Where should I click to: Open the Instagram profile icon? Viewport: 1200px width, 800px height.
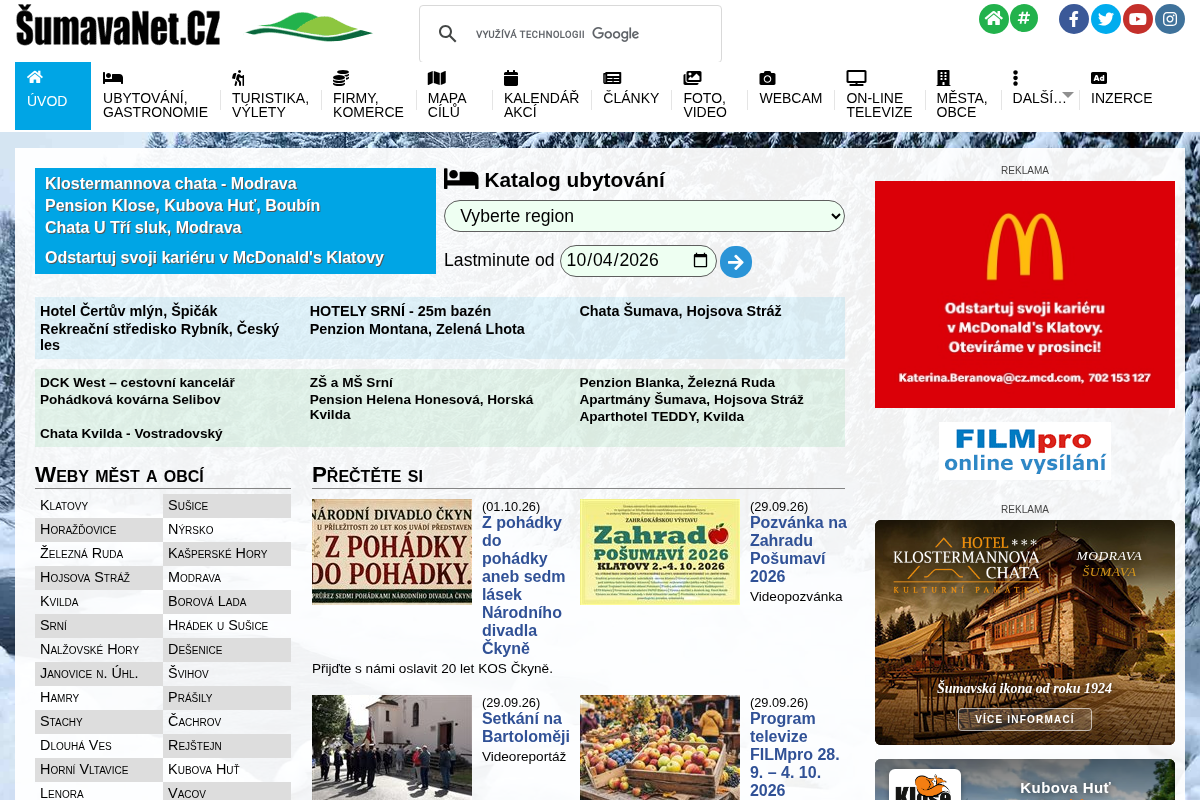(x=1170, y=19)
